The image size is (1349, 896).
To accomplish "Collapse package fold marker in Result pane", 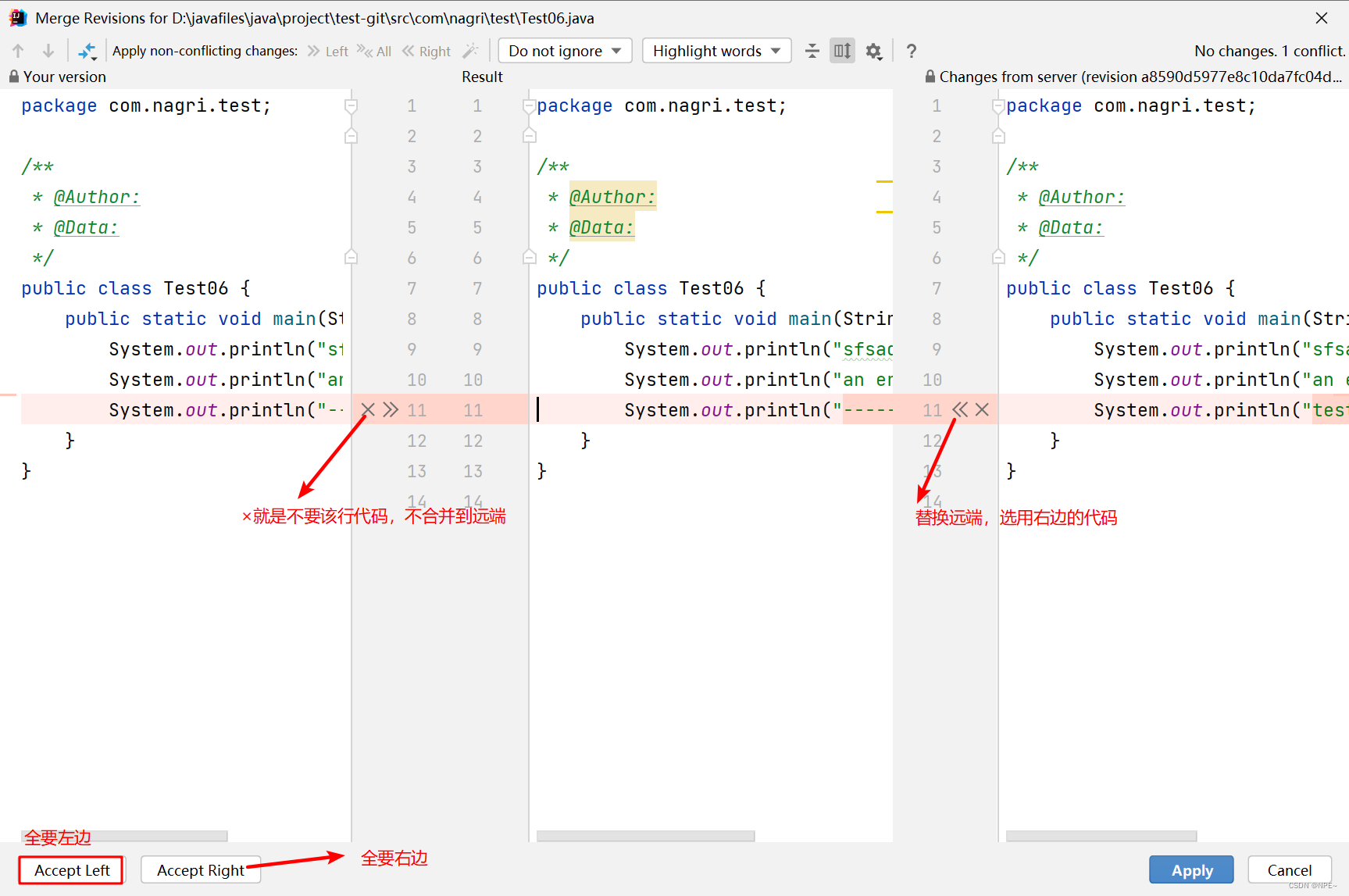I will 530,105.
